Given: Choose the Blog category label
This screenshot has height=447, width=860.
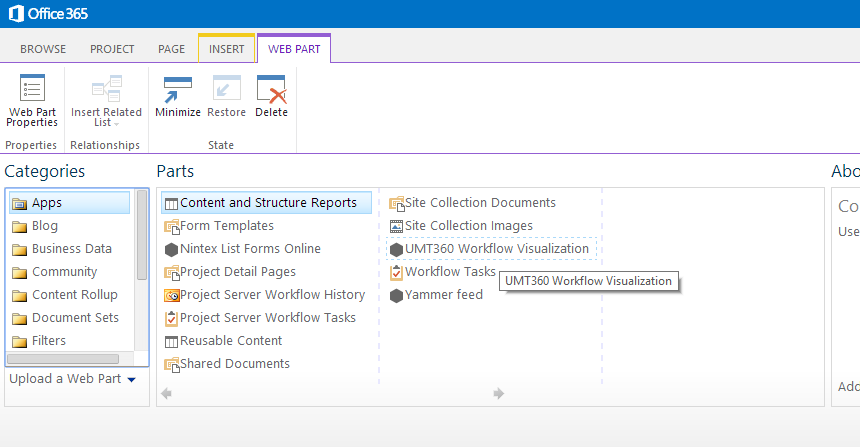Looking at the screenshot, I should pos(44,225).
